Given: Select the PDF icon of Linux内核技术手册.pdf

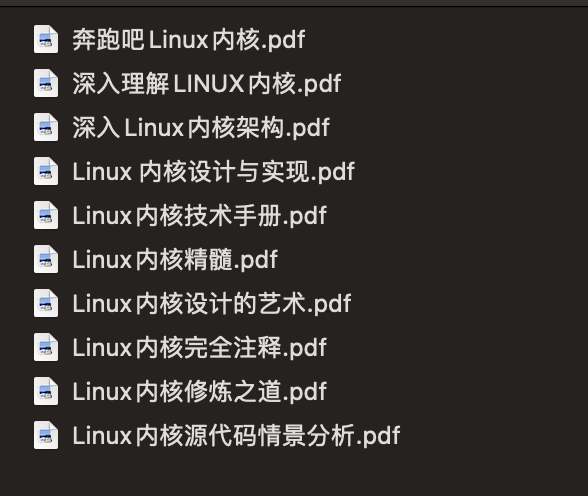Looking at the screenshot, I should pos(46,215).
